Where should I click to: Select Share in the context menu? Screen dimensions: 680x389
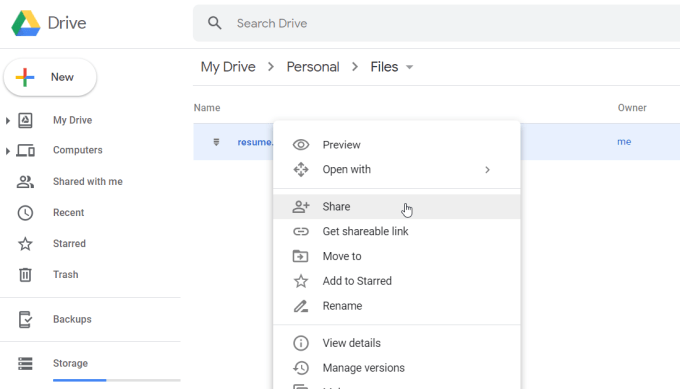[397, 207]
